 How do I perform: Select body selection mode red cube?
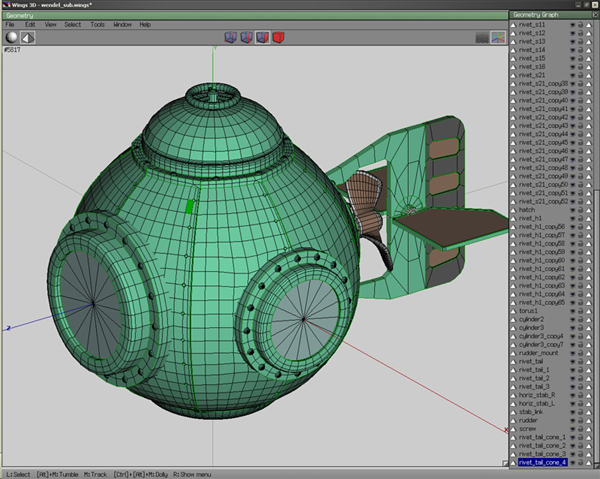click(278, 38)
